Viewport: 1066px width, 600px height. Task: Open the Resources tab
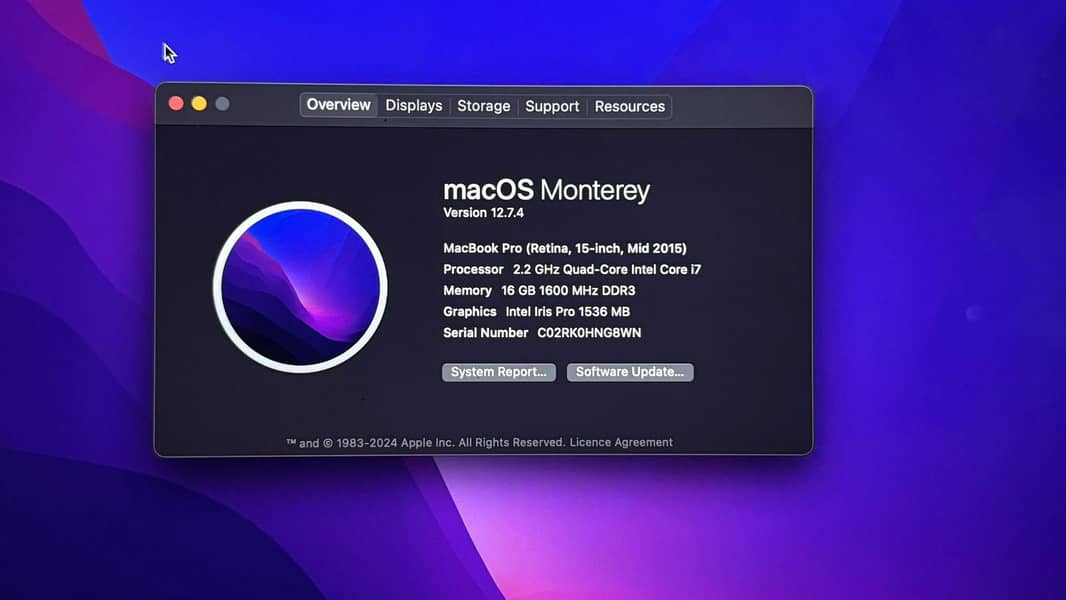pos(630,107)
